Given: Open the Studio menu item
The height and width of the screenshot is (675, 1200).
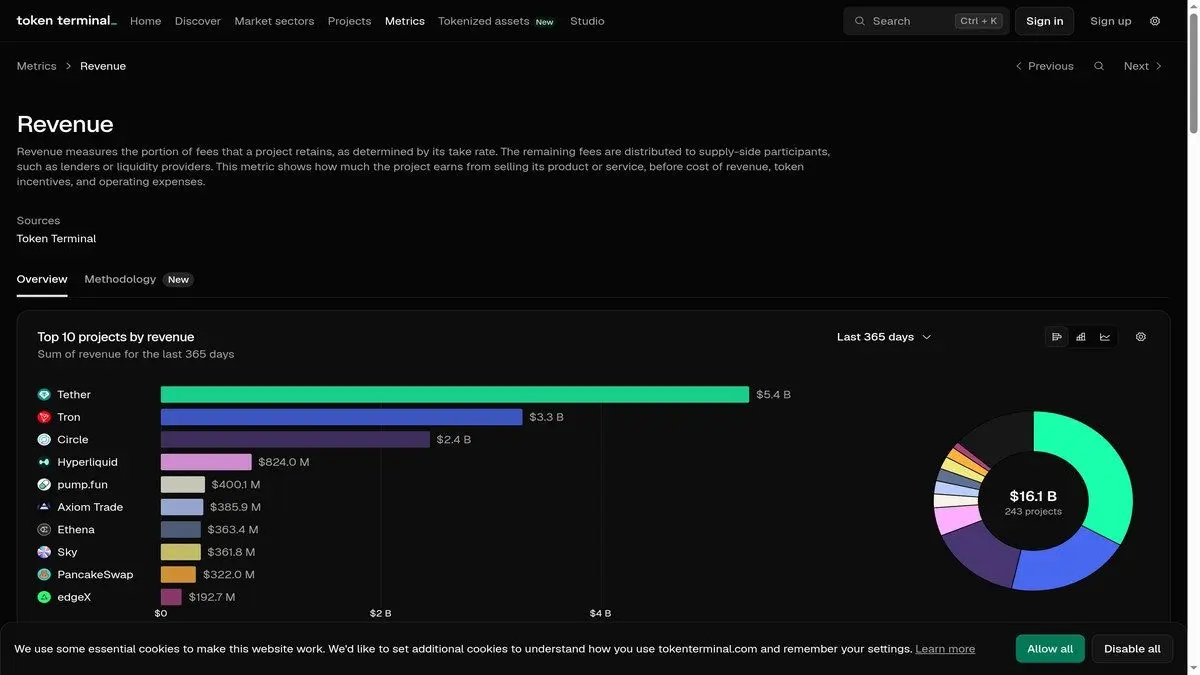Looking at the screenshot, I should 587,21.
